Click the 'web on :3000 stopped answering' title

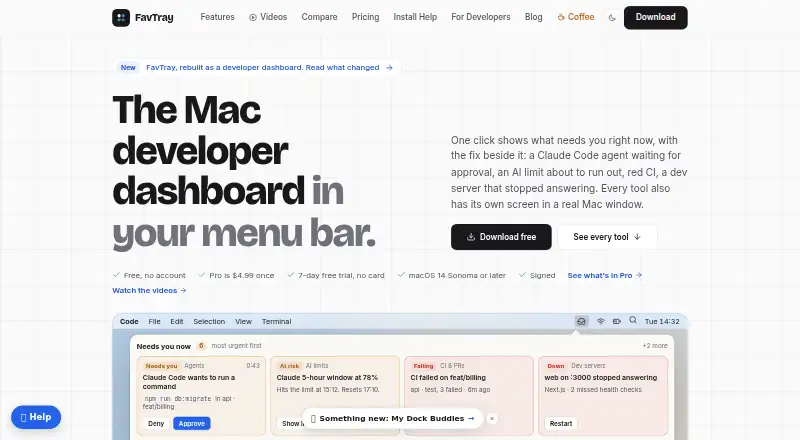click(x=601, y=378)
